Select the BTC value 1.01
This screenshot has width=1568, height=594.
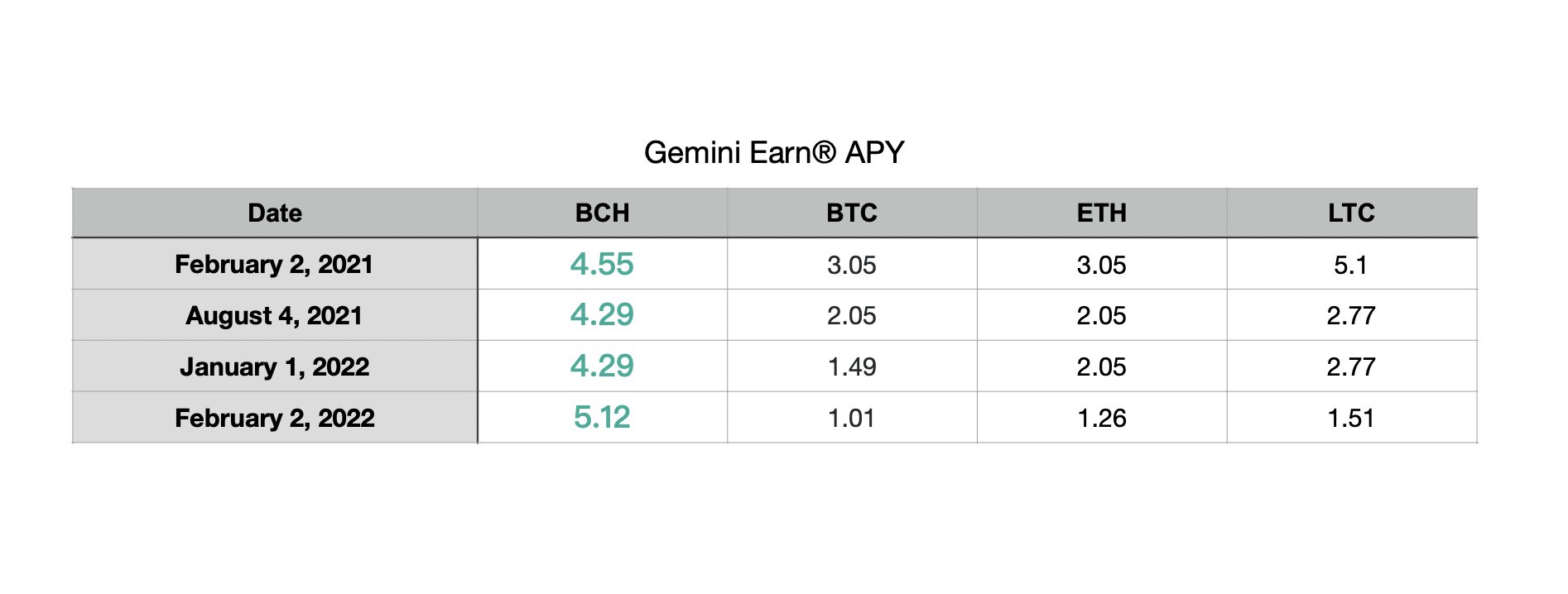[x=852, y=418]
